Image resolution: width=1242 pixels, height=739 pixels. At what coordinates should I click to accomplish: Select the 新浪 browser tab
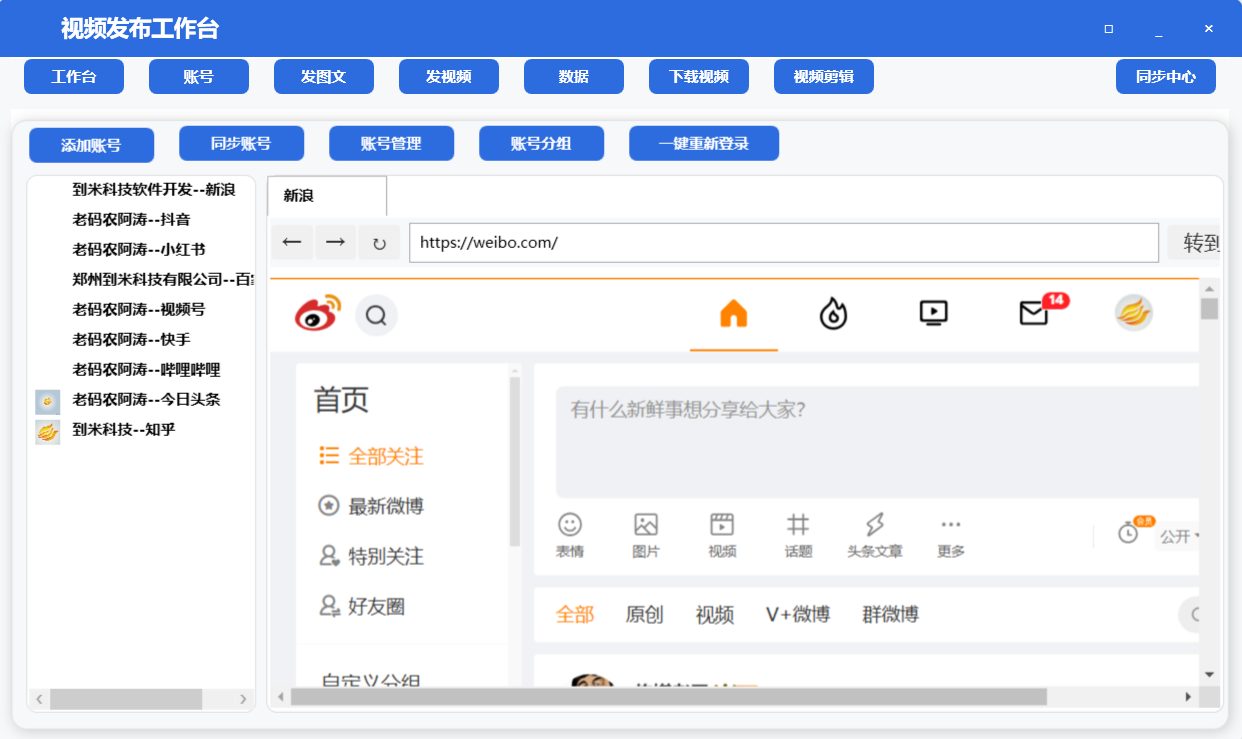click(327, 196)
